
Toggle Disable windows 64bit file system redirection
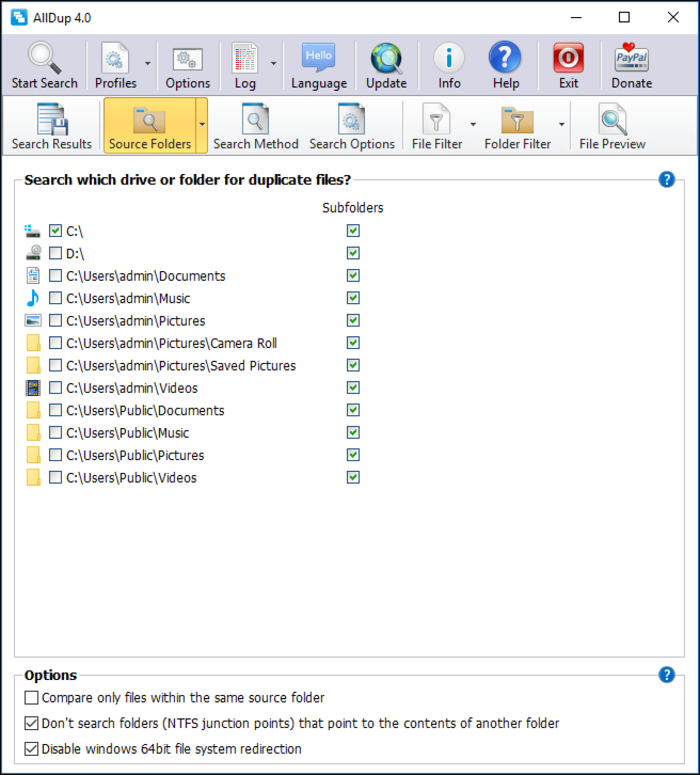32,749
